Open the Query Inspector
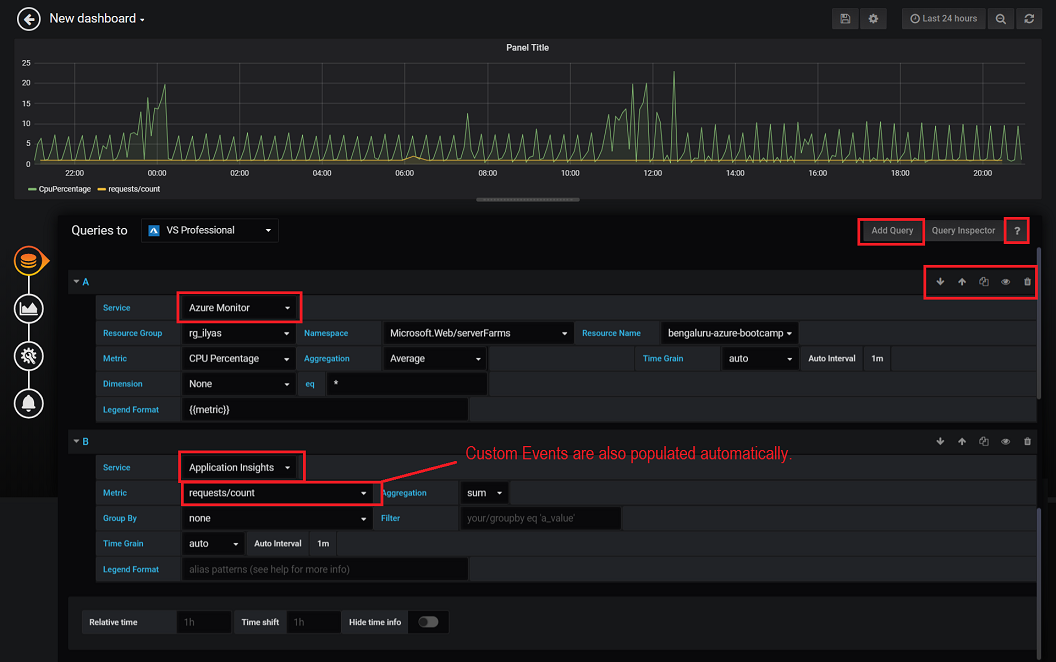The height and width of the screenshot is (662, 1056). 963,230
